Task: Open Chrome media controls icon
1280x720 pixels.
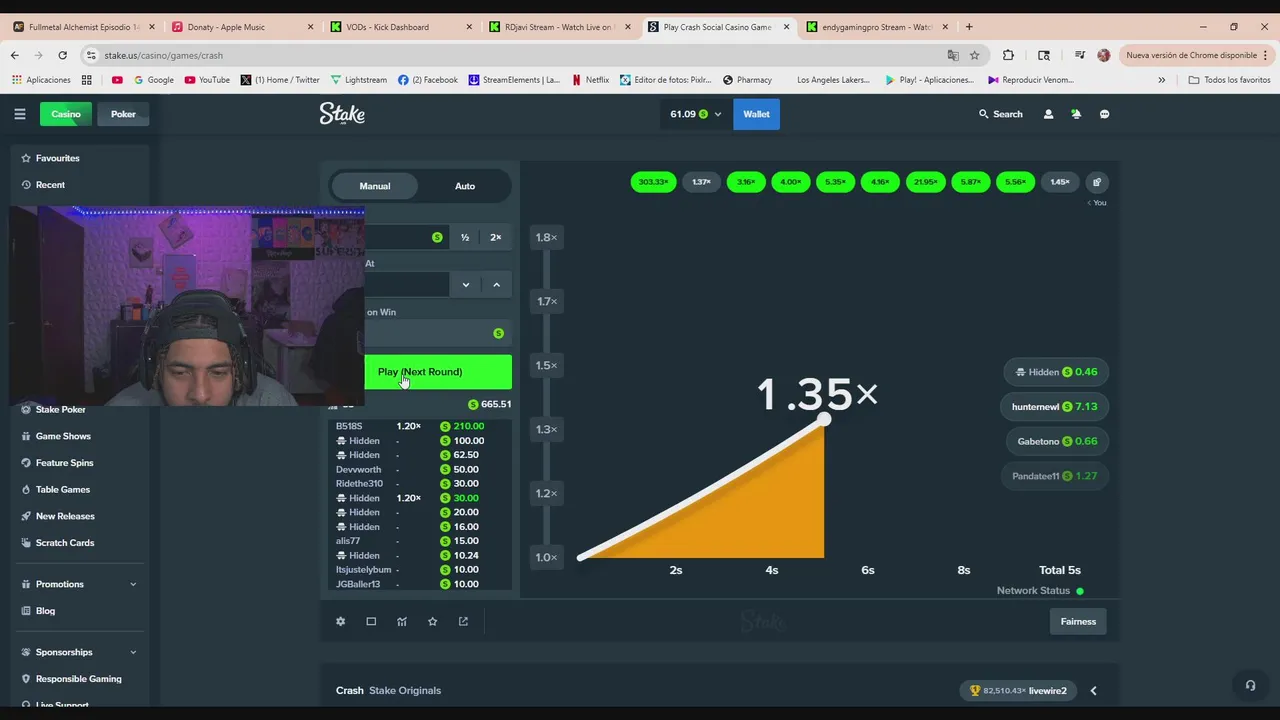Action: coord(1079,55)
